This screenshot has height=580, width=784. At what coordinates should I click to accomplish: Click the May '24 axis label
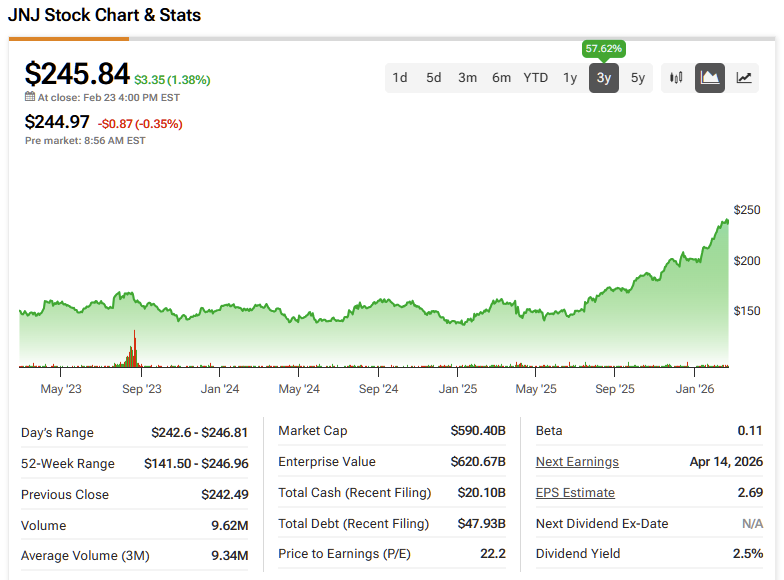[299, 389]
